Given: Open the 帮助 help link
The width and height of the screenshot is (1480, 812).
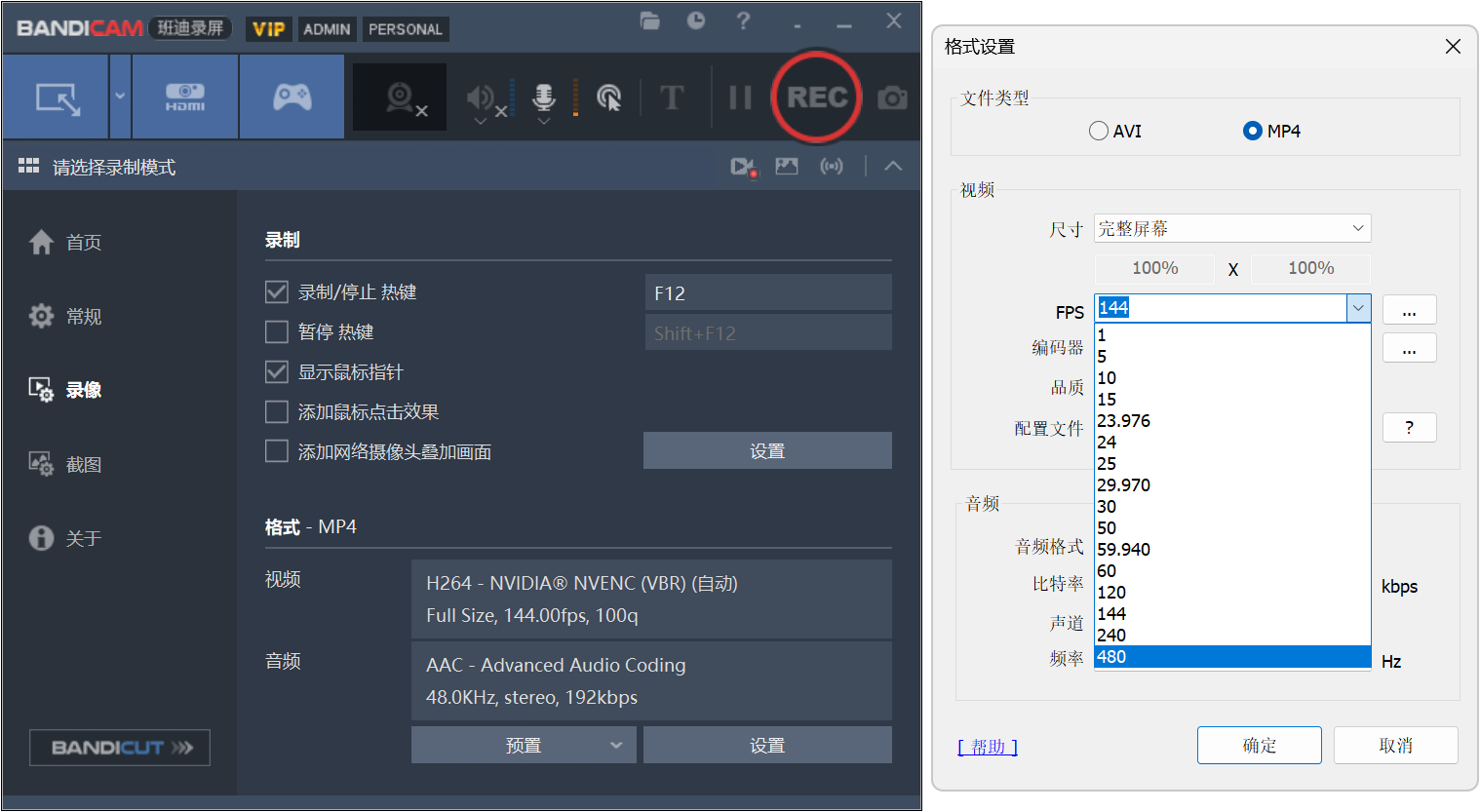Looking at the screenshot, I should [988, 747].
